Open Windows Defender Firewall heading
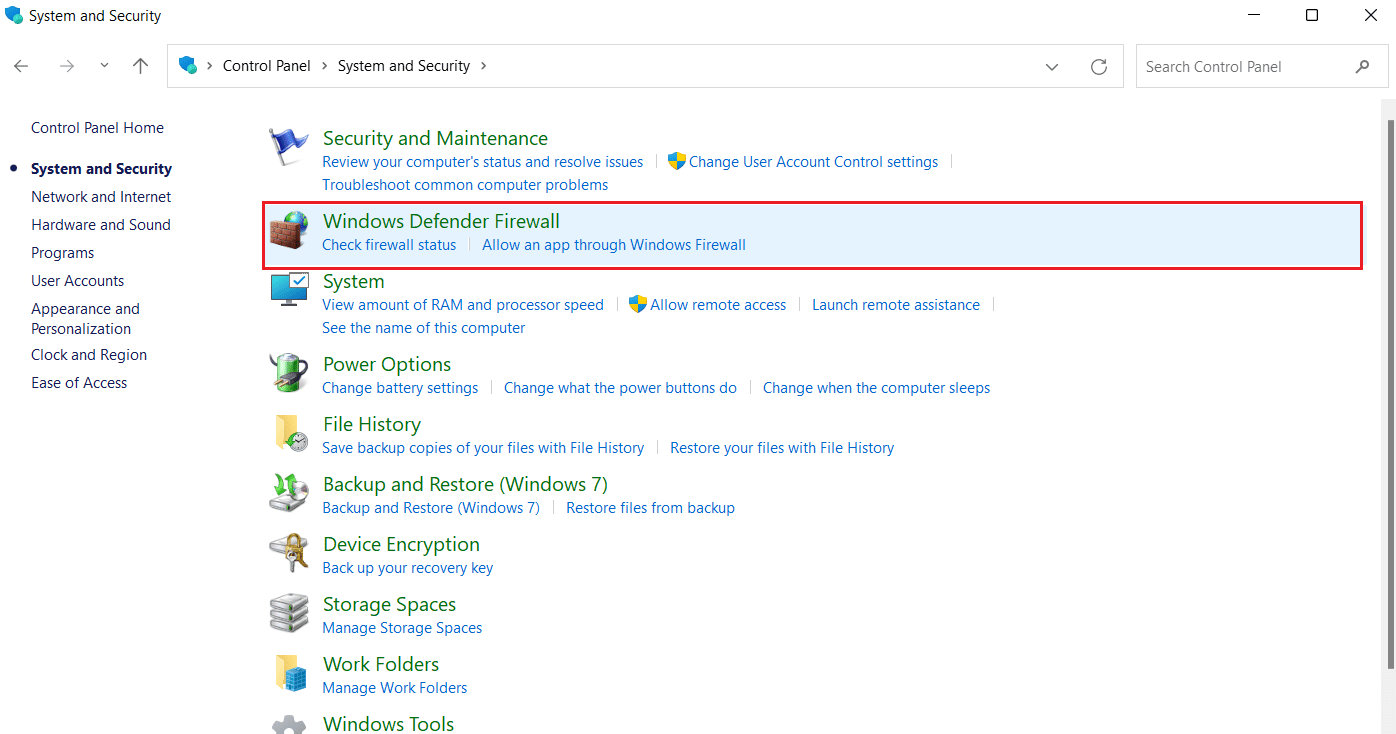 click(x=441, y=221)
